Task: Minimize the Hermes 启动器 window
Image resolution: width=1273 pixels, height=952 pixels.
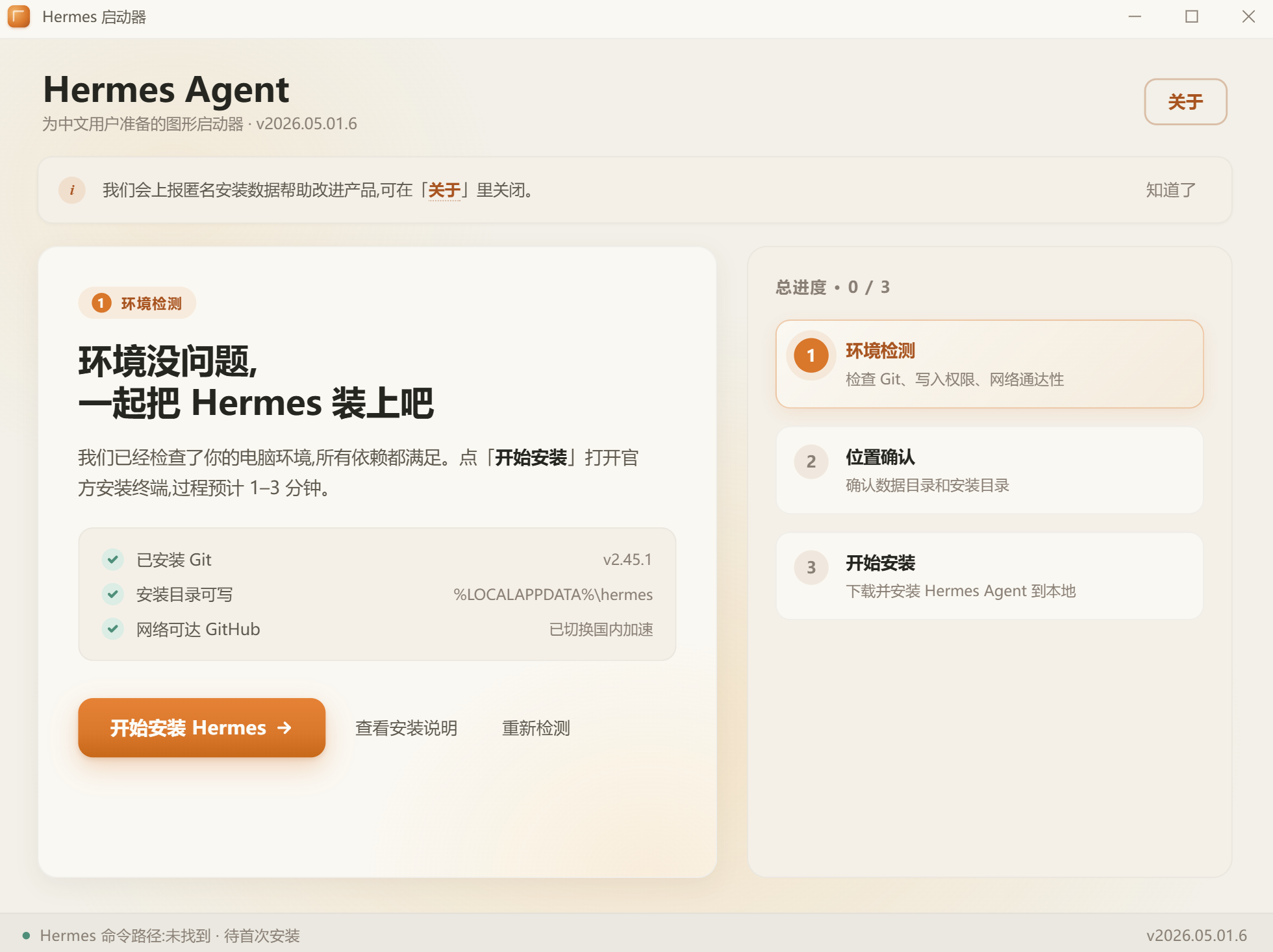Action: tap(1135, 17)
